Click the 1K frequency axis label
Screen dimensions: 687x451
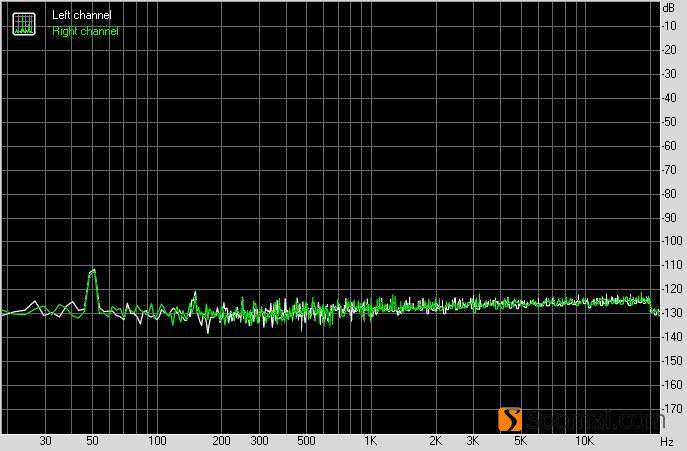(x=370, y=441)
